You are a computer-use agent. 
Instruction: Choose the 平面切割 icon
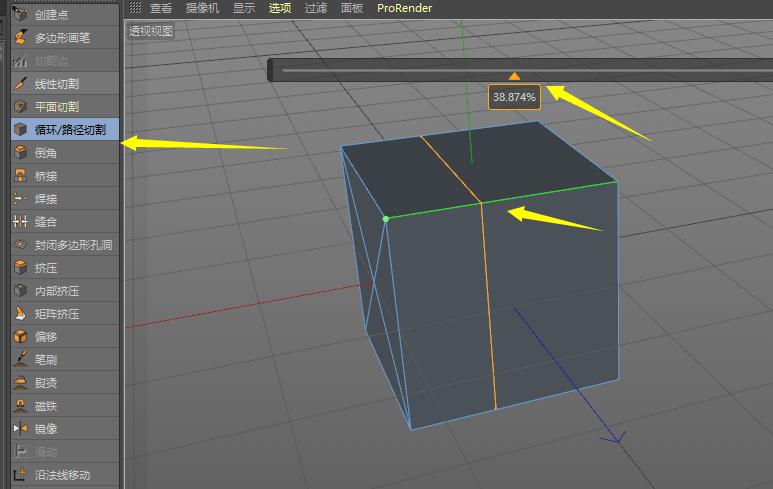[x=20, y=106]
